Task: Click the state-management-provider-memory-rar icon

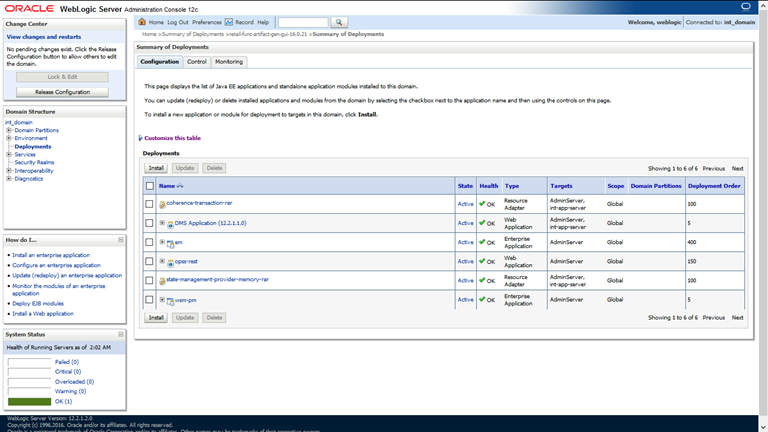Action: point(162,281)
